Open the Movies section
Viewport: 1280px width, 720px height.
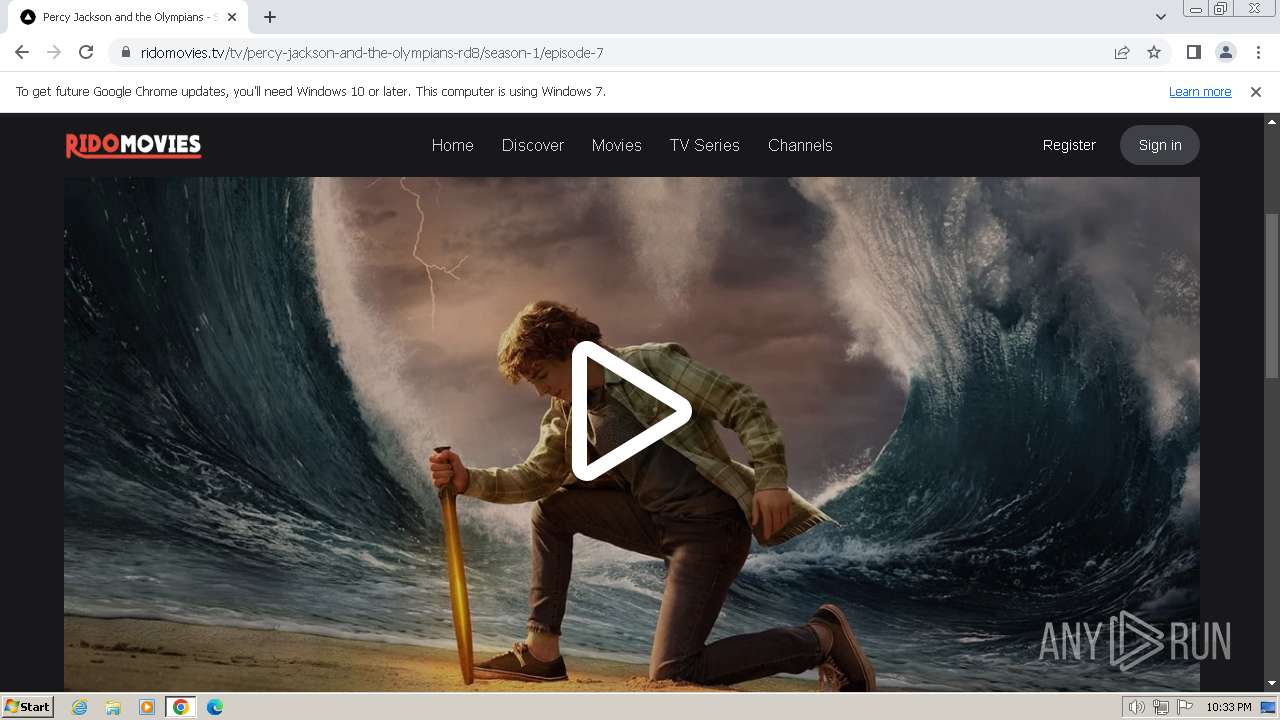coord(616,145)
